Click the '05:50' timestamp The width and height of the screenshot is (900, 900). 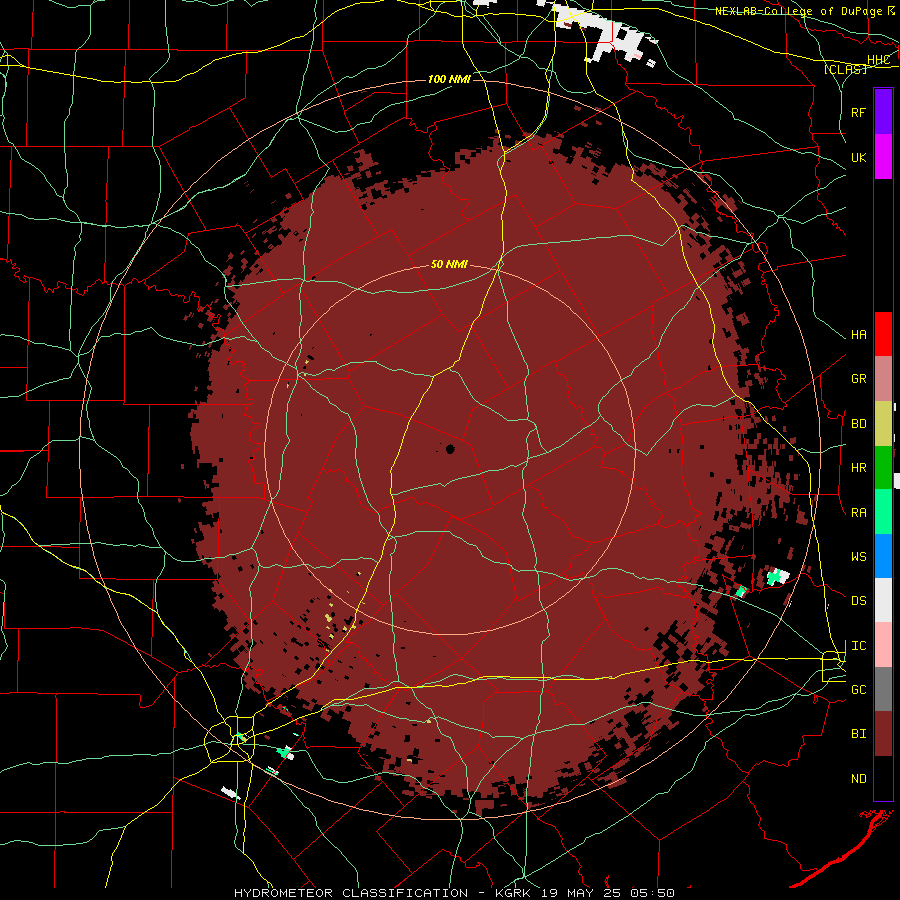[653, 893]
